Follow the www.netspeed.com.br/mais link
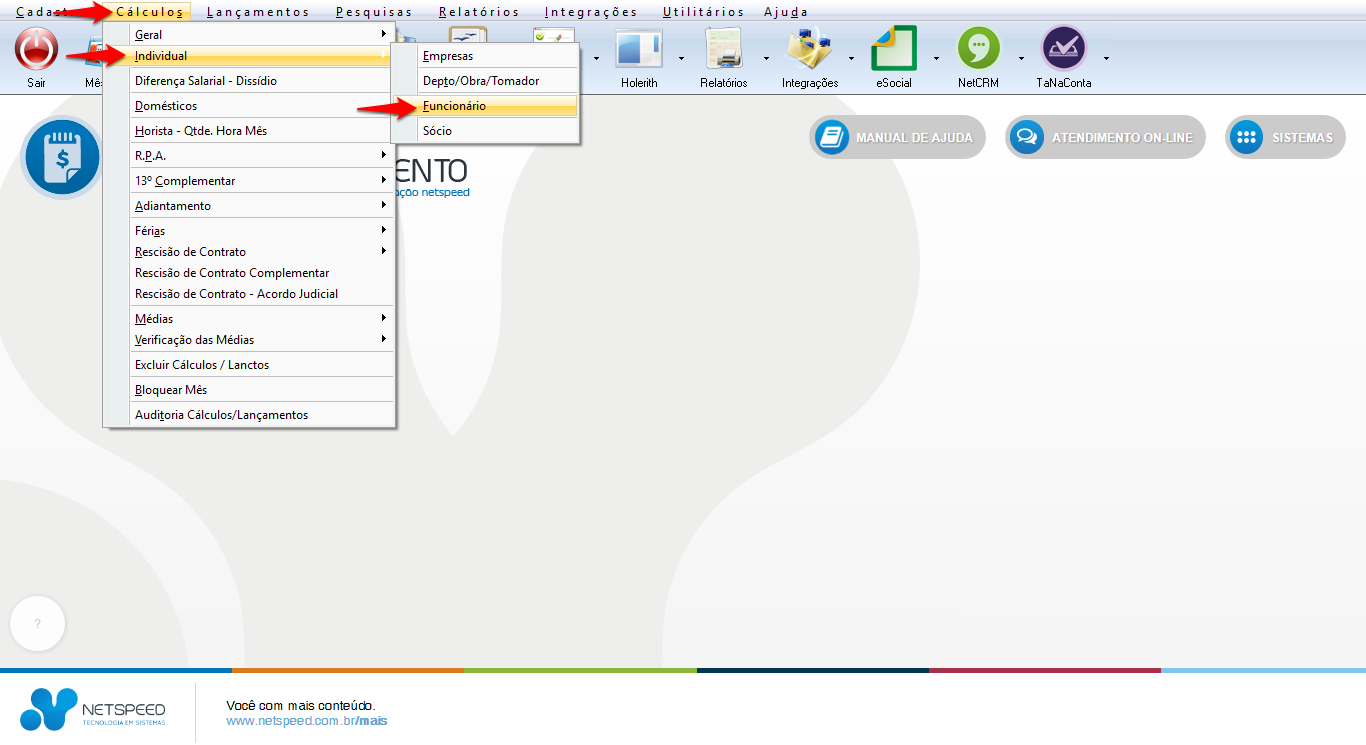The width and height of the screenshot is (1366, 745). click(x=306, y=721)
